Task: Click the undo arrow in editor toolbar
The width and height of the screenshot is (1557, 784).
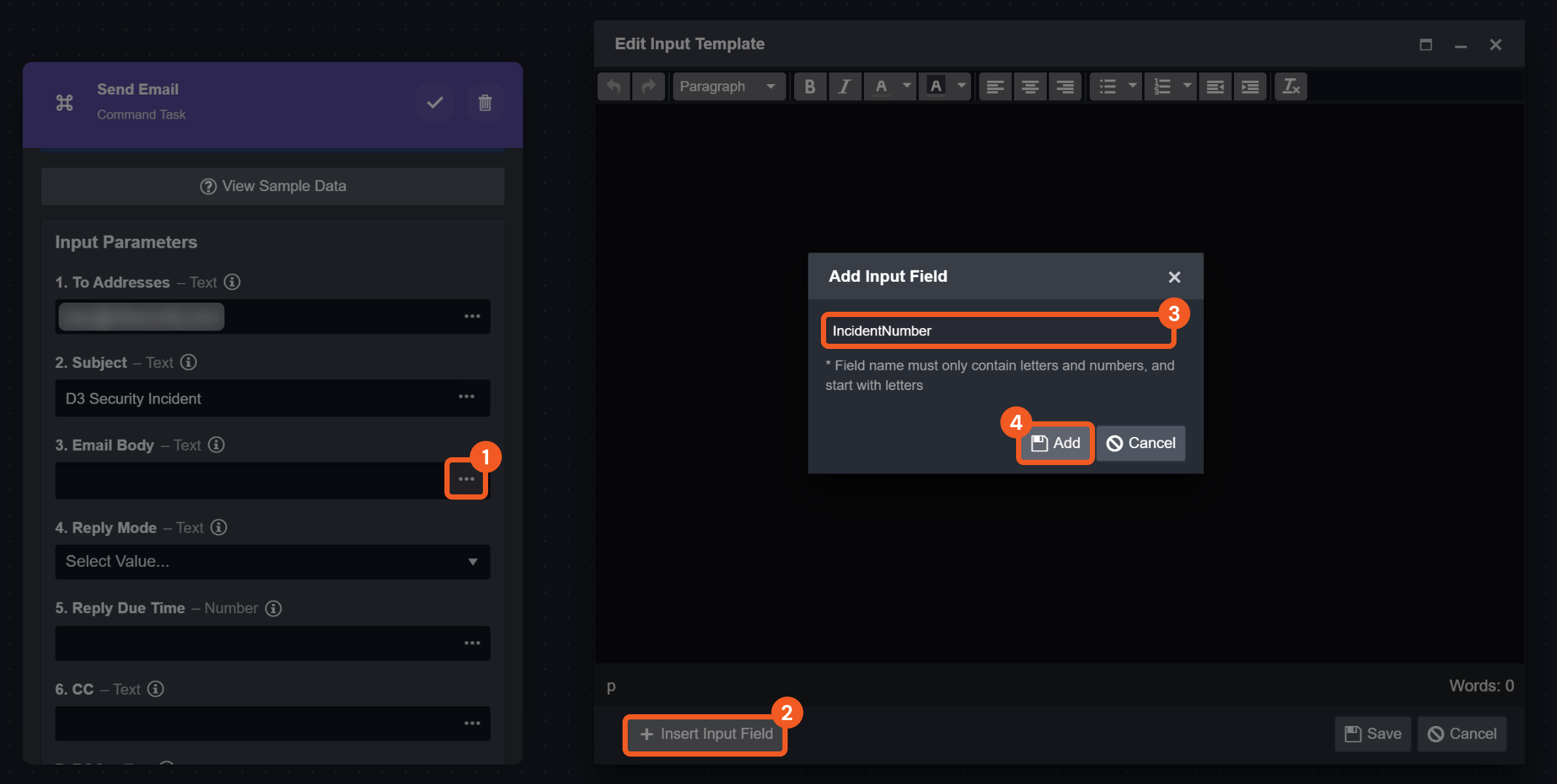Action: tap(613, 86)
